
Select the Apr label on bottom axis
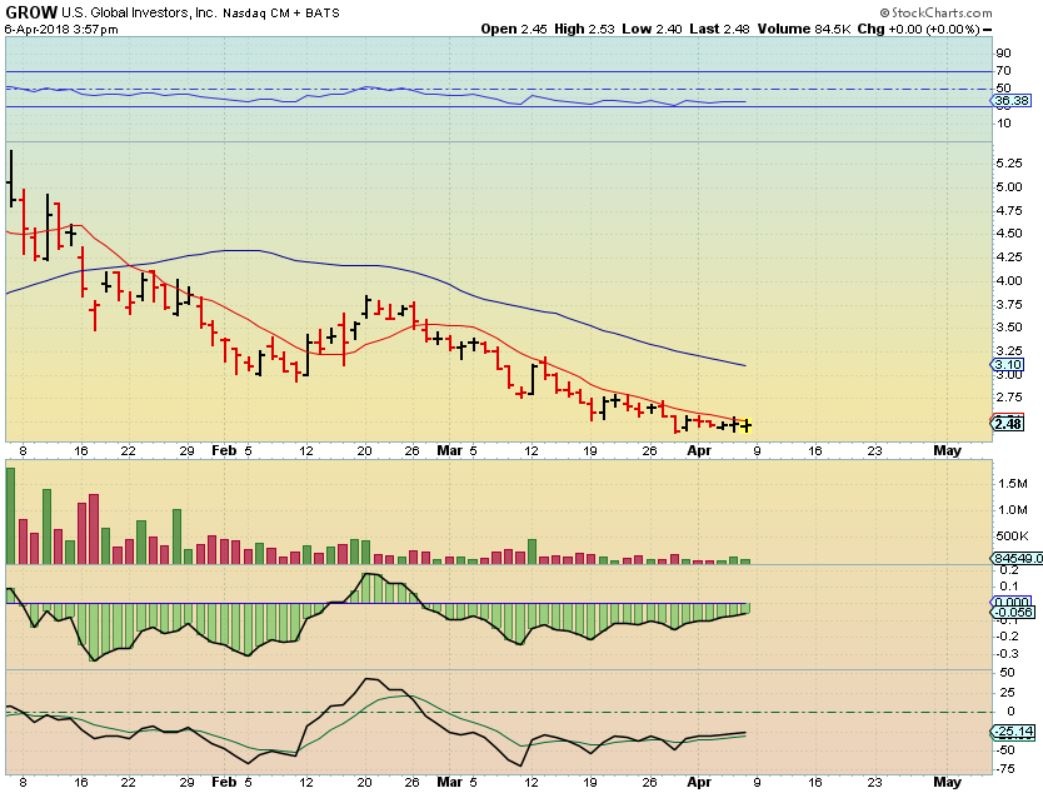[x=700, y=780]
